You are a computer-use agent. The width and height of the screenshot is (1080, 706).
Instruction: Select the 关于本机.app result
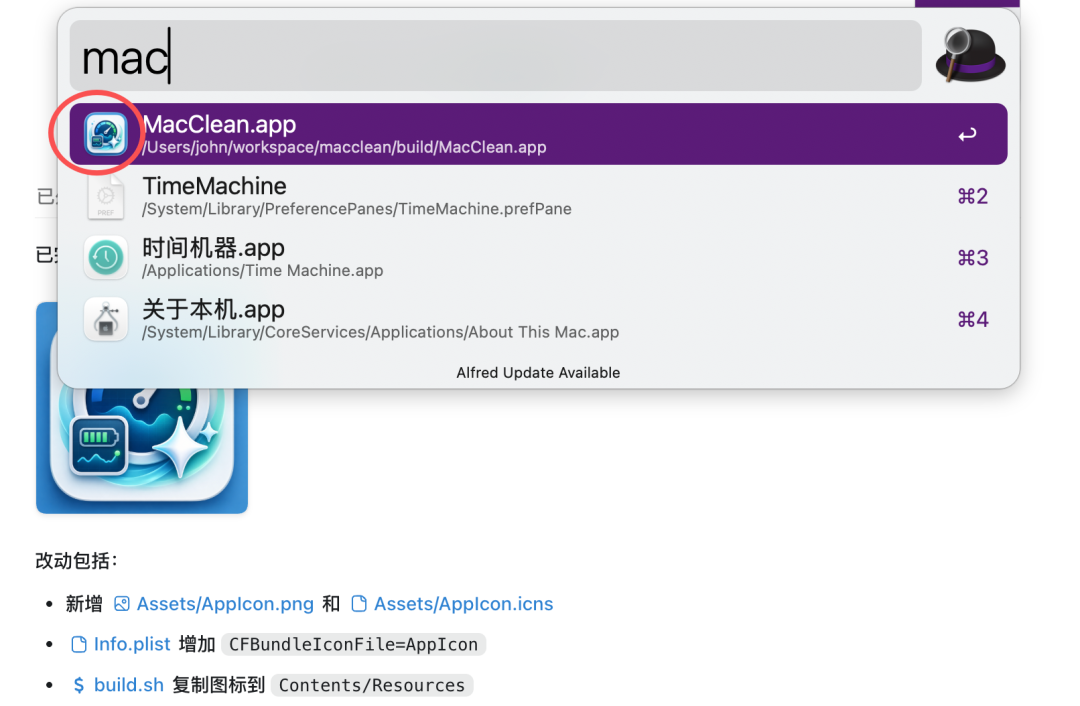click(x=538, y=319)
